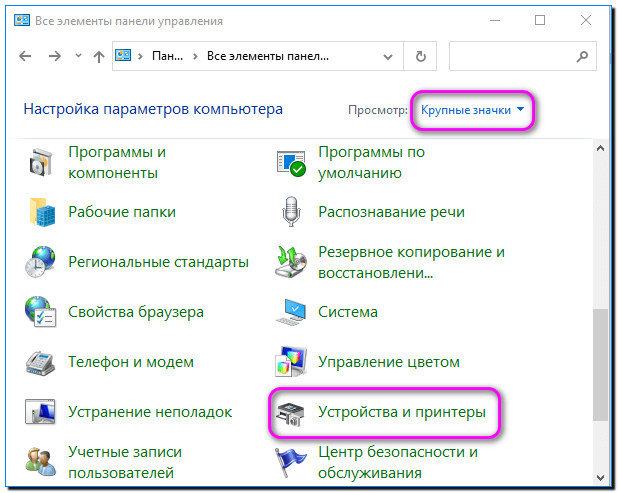Open the Устранение неполадок icon
The height and width of the screenshot is (493, 618).
click(x=40, y=412)
